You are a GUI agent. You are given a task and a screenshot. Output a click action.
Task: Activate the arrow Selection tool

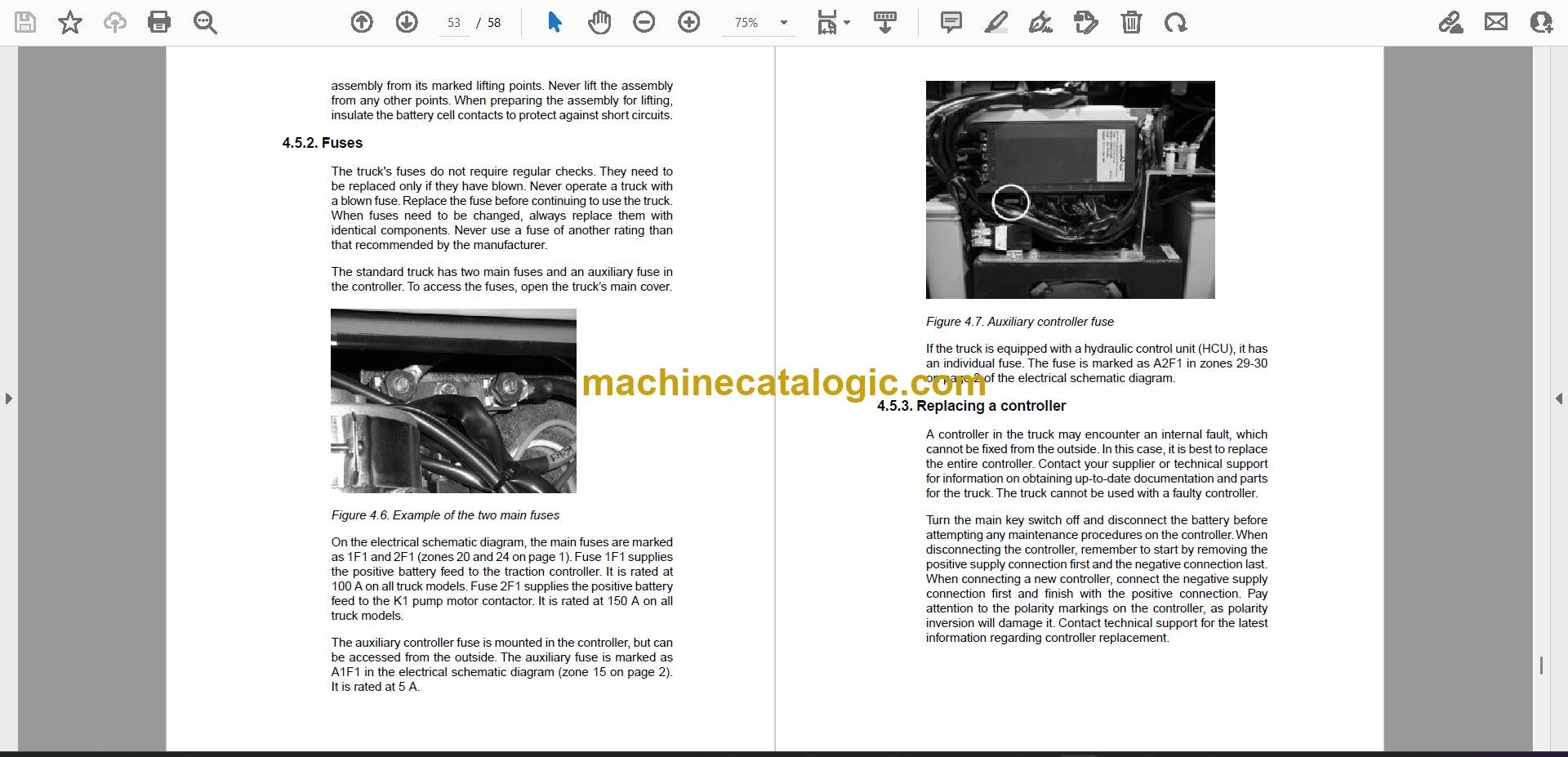pyautogui.click(x=555, y=22)
